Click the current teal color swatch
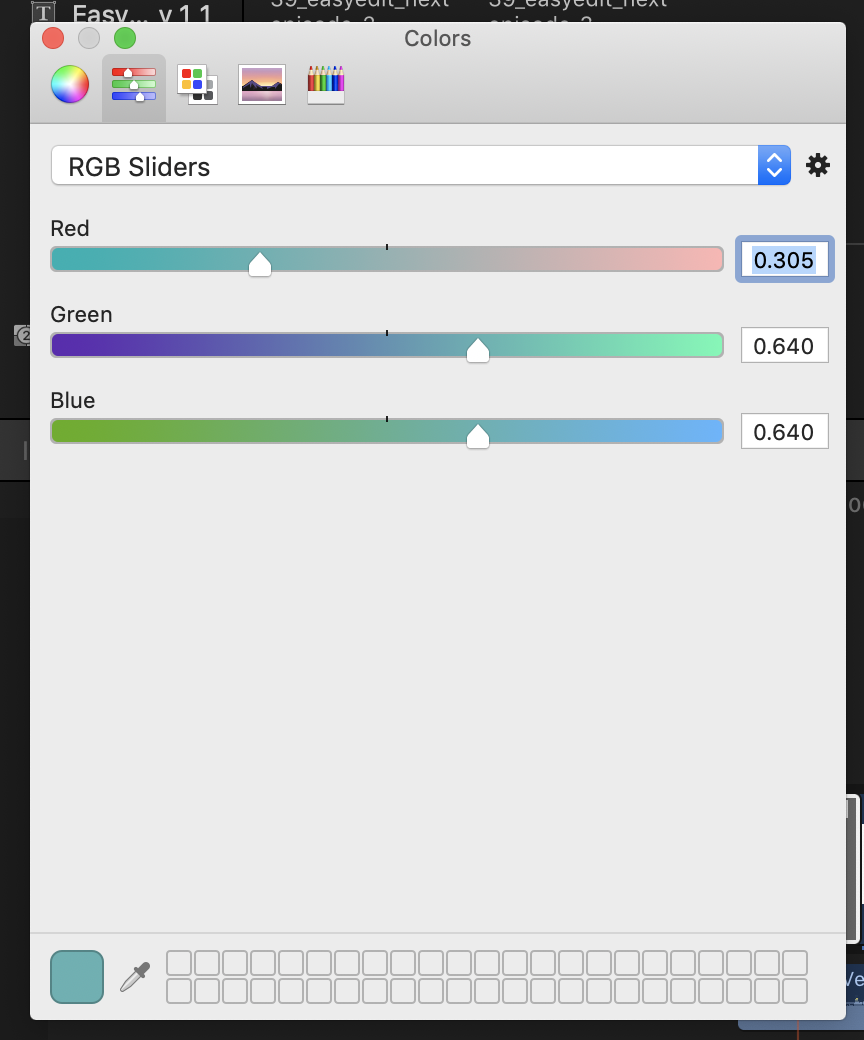 77,977
